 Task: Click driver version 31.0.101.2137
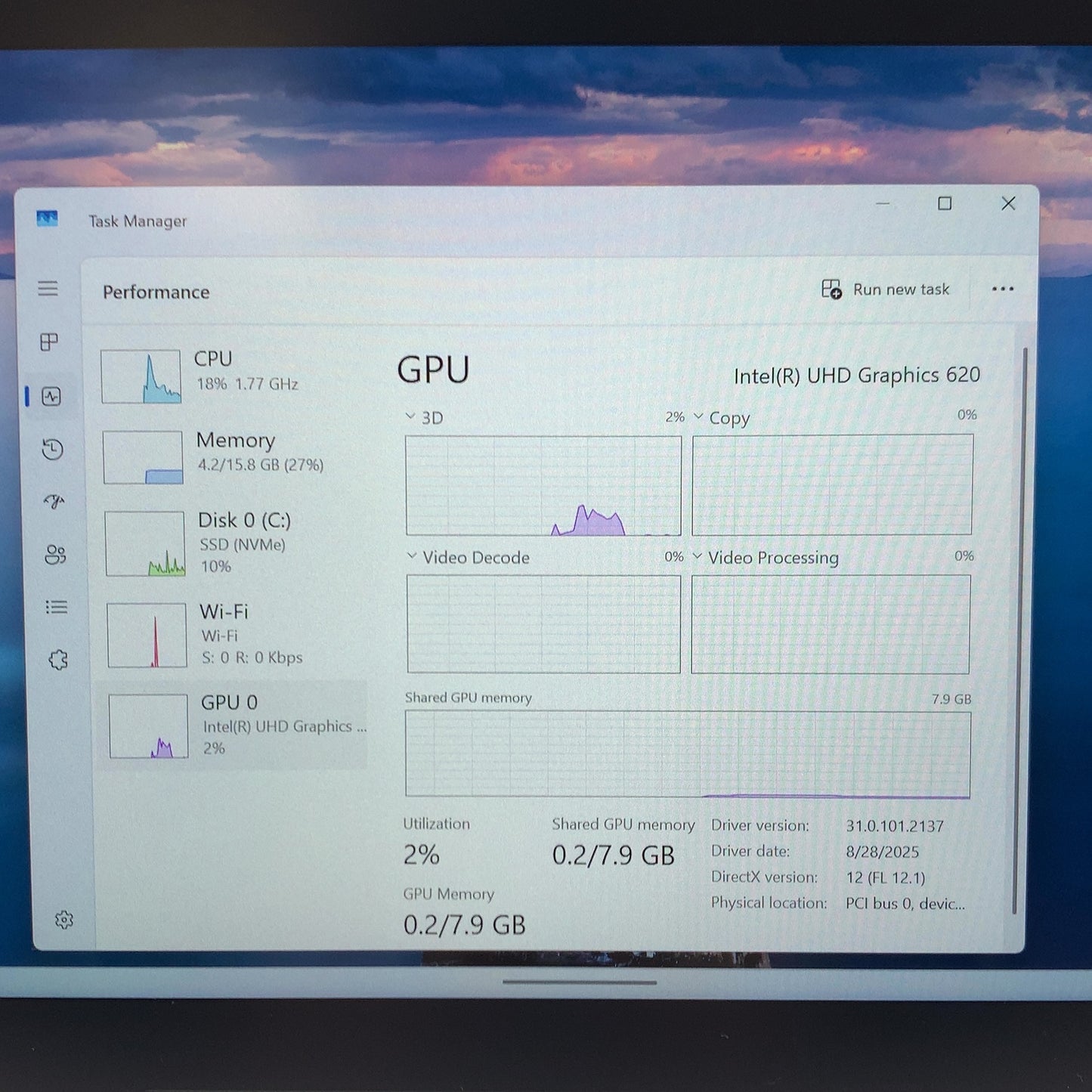click(895, 826)
